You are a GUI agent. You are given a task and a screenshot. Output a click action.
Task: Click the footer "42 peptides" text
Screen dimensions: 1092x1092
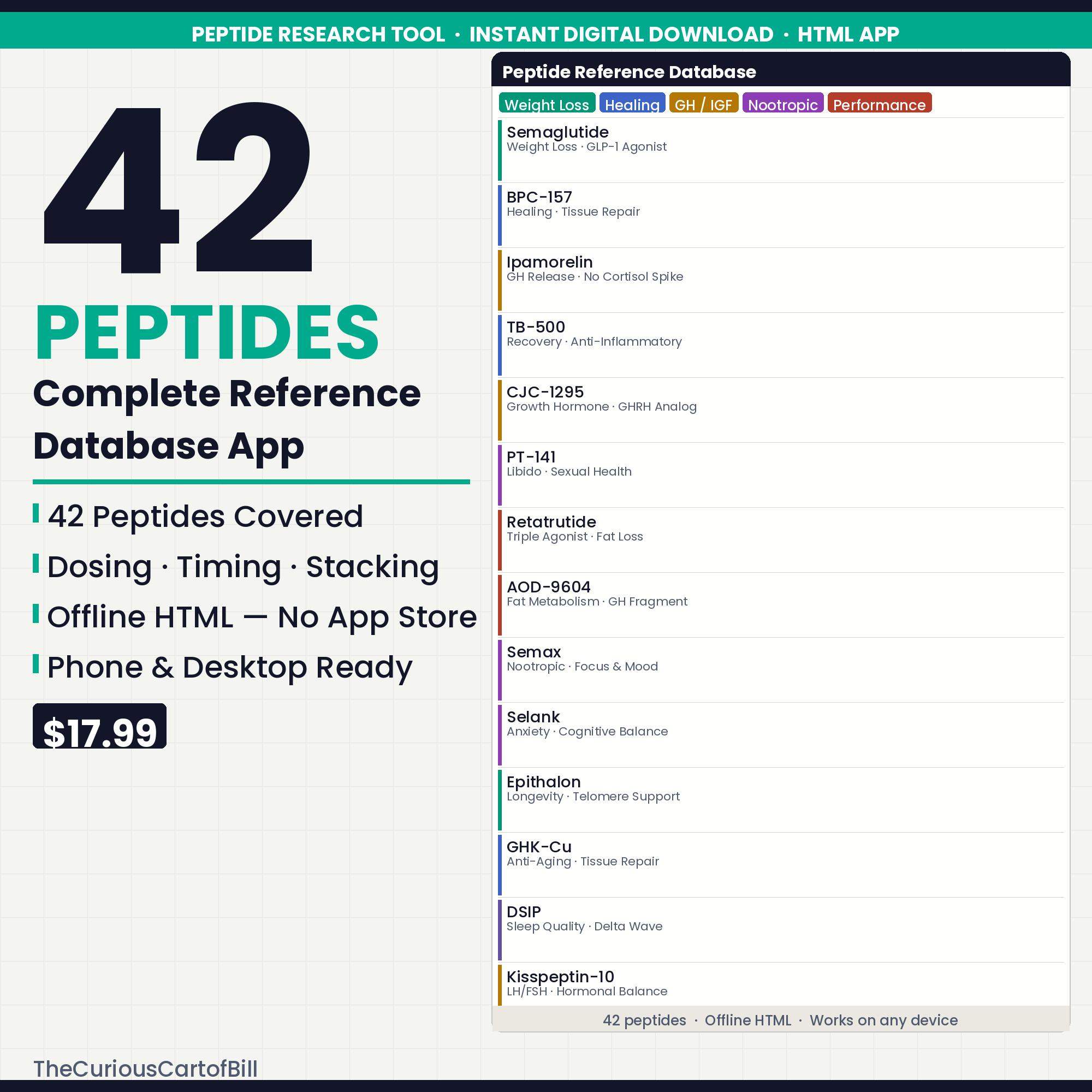[x=644, y=1020]
